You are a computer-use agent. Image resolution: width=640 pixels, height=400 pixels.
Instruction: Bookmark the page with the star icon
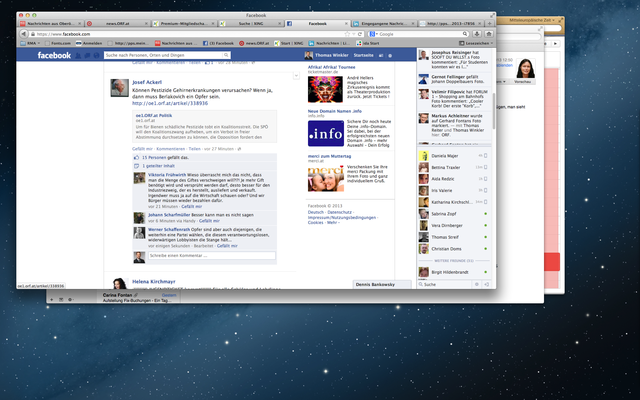347,34
